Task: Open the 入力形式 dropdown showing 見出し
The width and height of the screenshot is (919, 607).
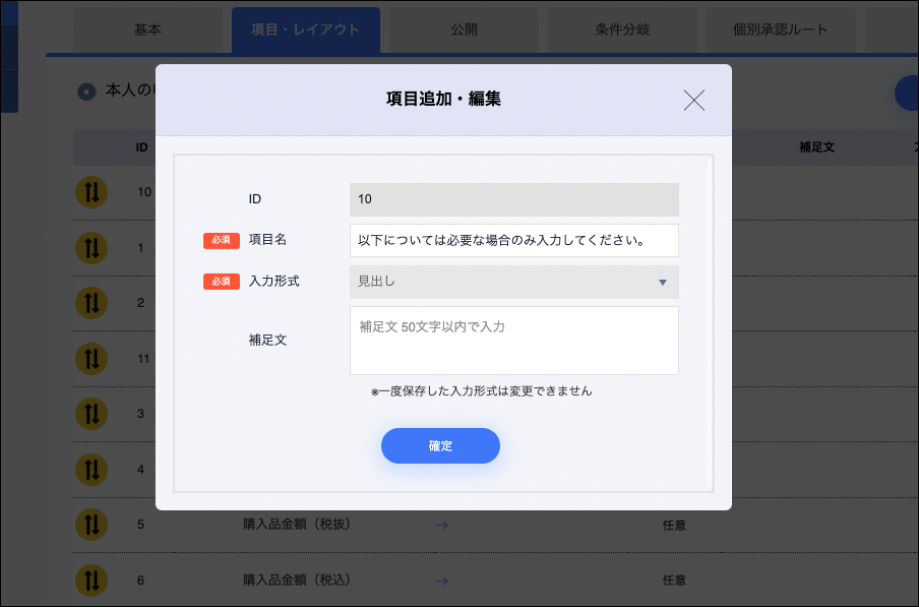Action: tap(513, 282)
